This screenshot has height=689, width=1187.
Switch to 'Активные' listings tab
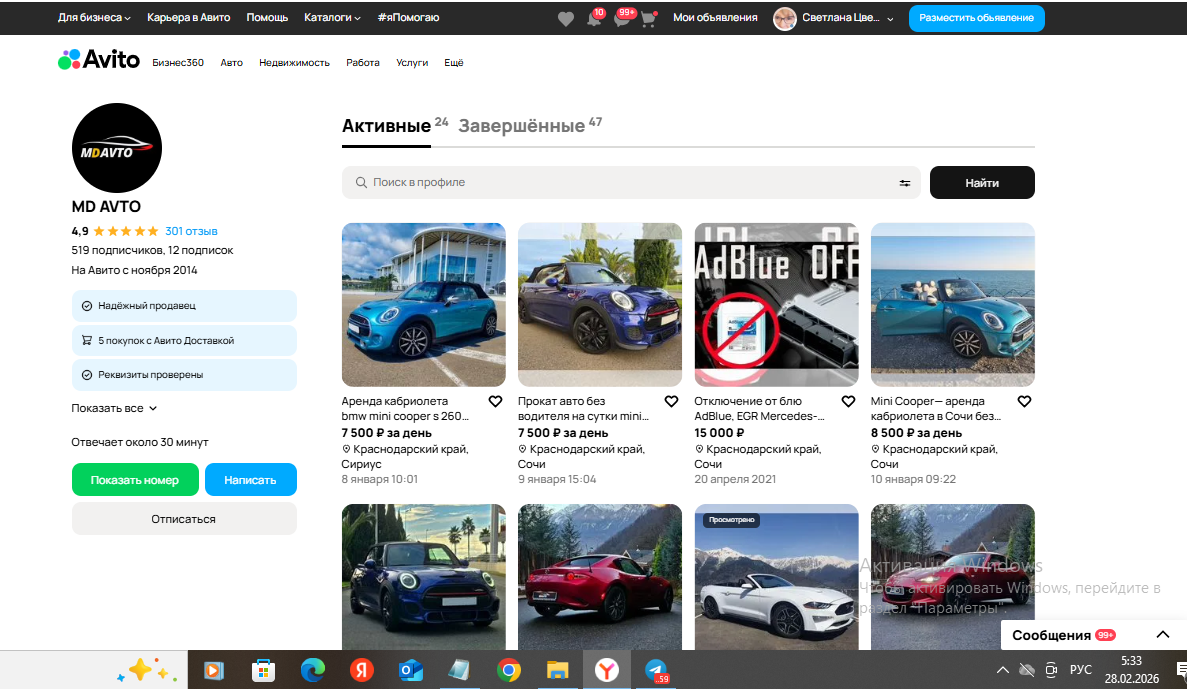pyautogui.click(x=386, y=126)
